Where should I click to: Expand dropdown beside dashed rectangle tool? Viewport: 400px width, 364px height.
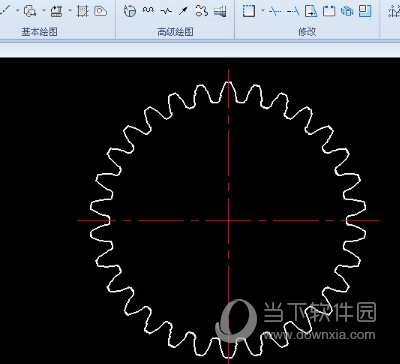(x=262, y=11)
